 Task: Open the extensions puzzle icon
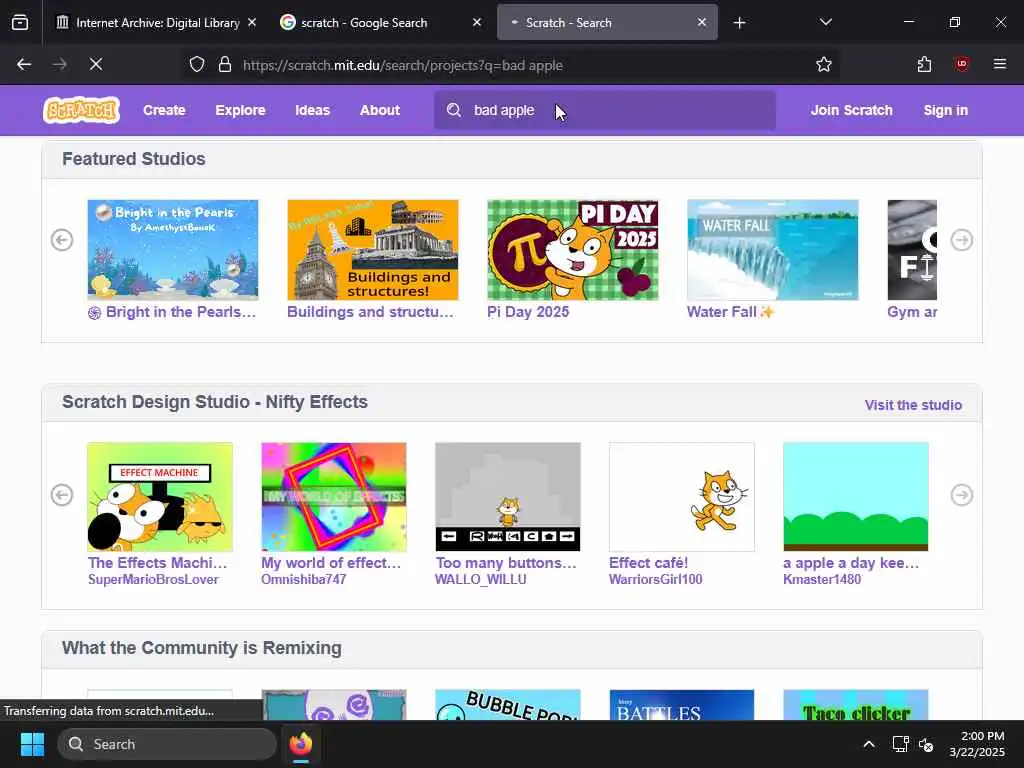point(924,64)
